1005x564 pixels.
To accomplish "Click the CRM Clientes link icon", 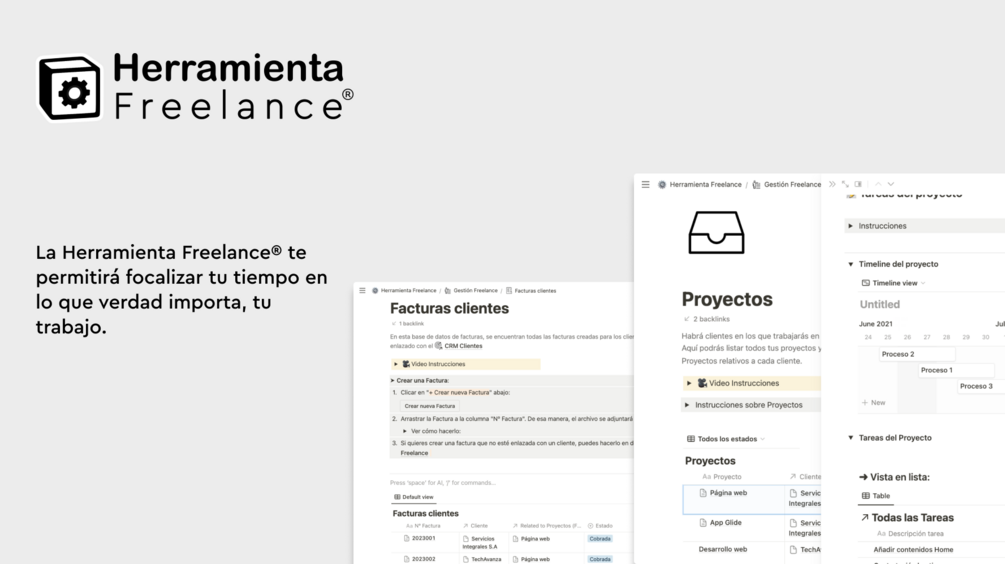I will coord(439,345).
